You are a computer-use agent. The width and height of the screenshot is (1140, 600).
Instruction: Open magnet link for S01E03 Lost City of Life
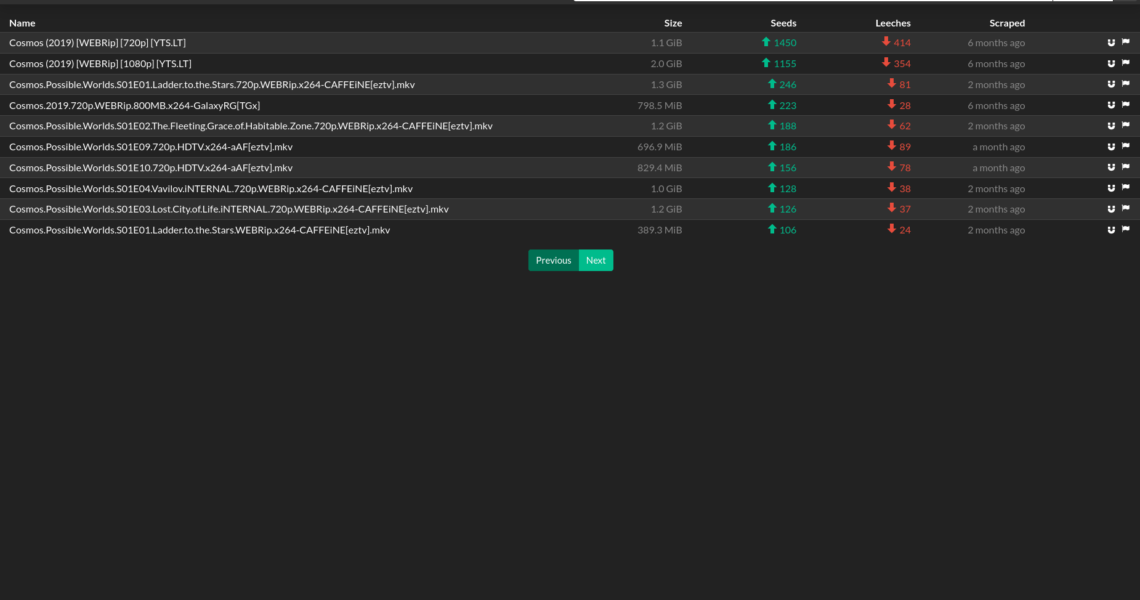pos(1111,209)
